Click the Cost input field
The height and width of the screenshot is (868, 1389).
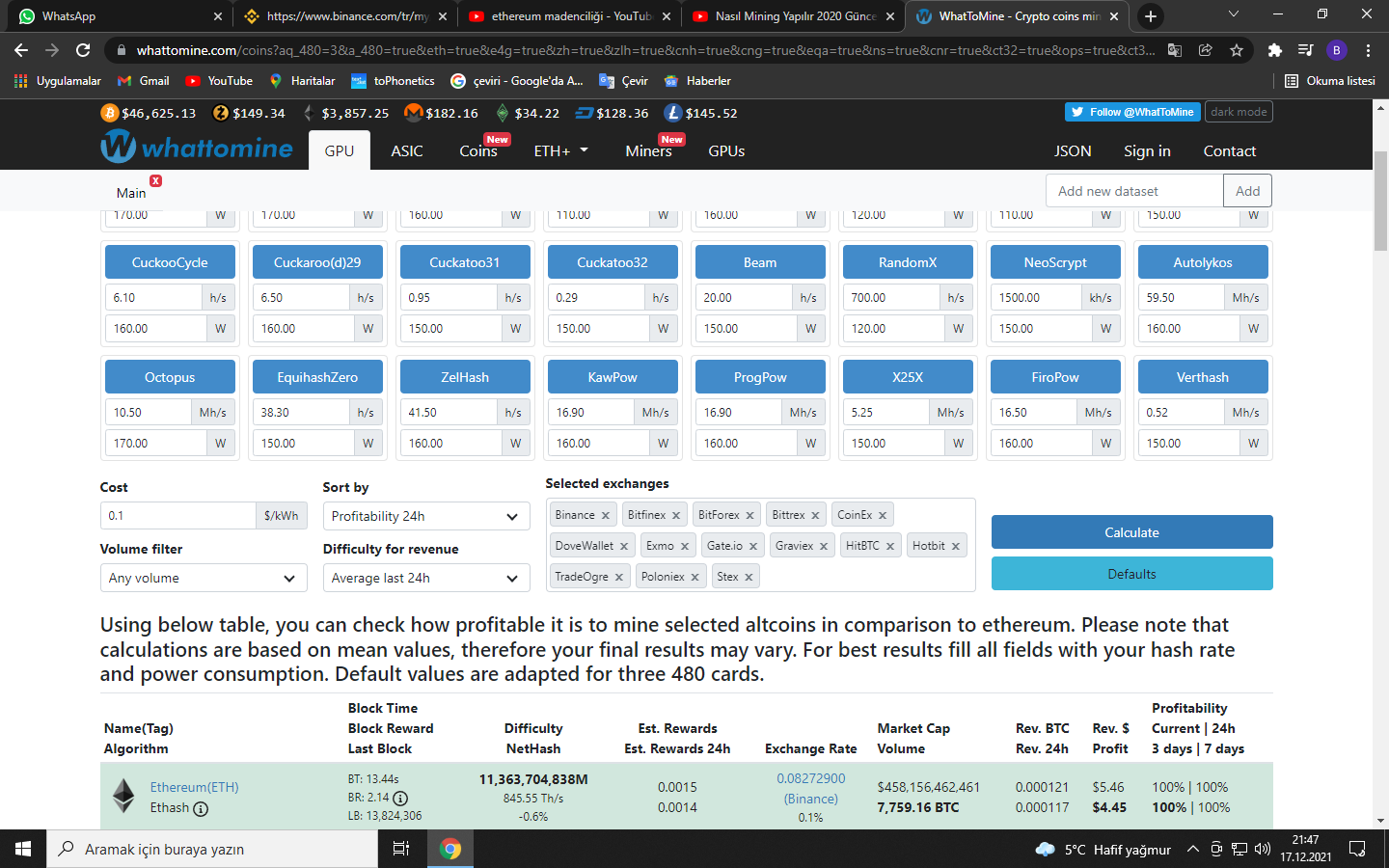click(x=178, y=516)
